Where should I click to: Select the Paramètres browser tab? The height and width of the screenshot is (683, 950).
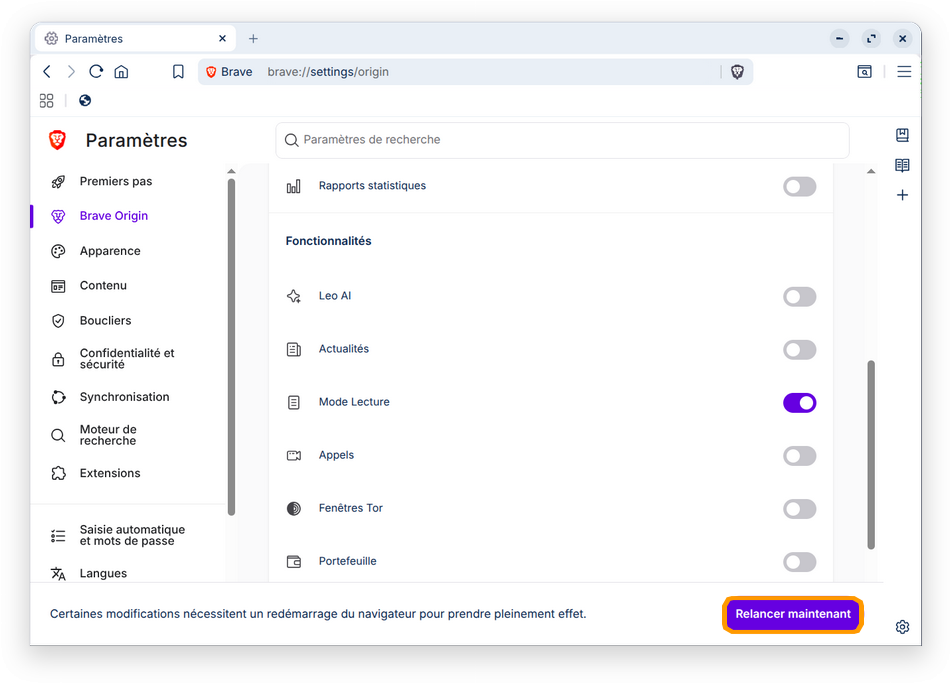coord(136,39)
